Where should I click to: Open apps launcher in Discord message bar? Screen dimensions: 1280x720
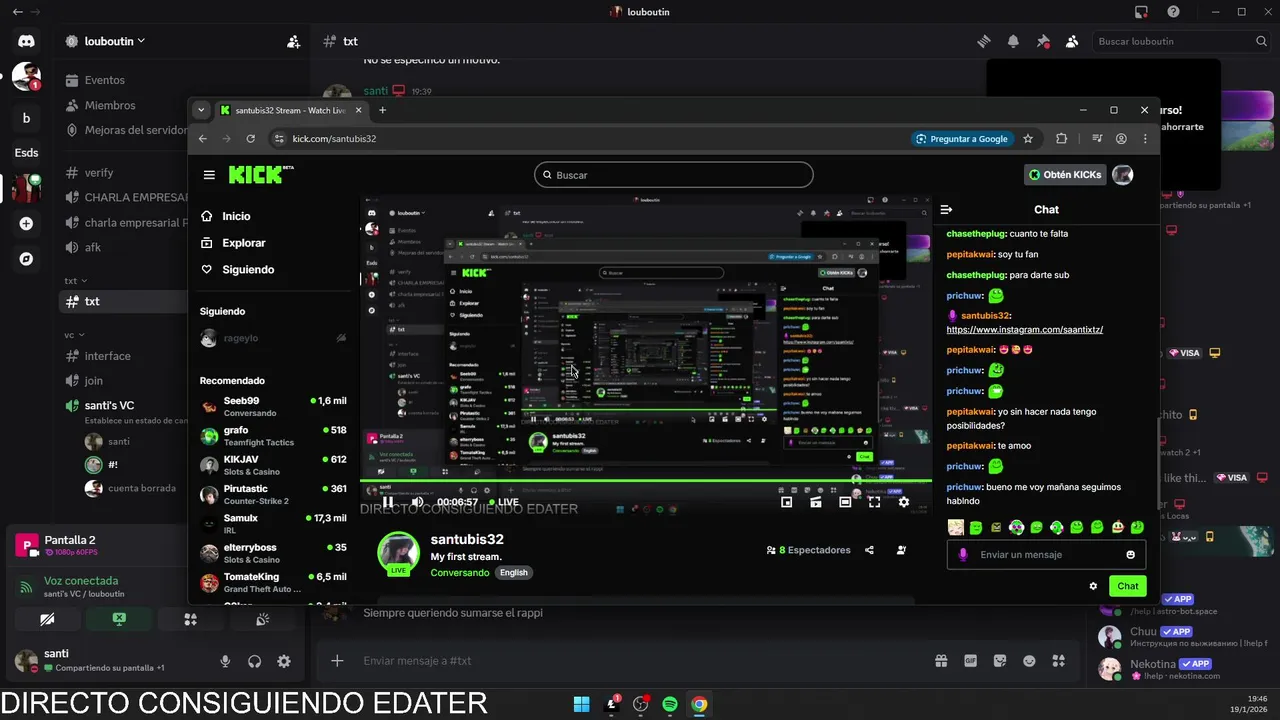pyautogui.click(x=1059, y=661)
